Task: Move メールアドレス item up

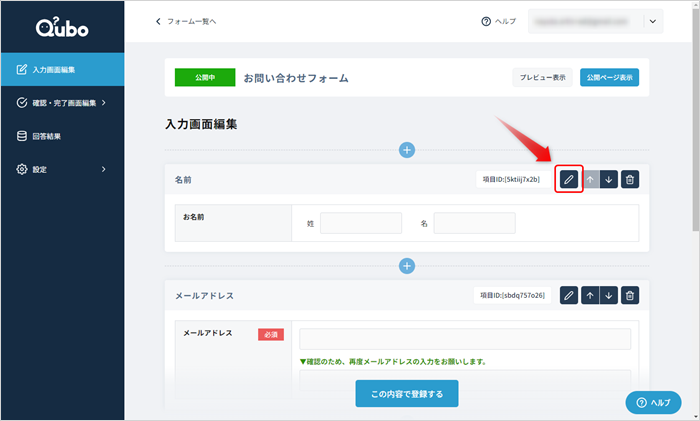Action: coord(590,295)
